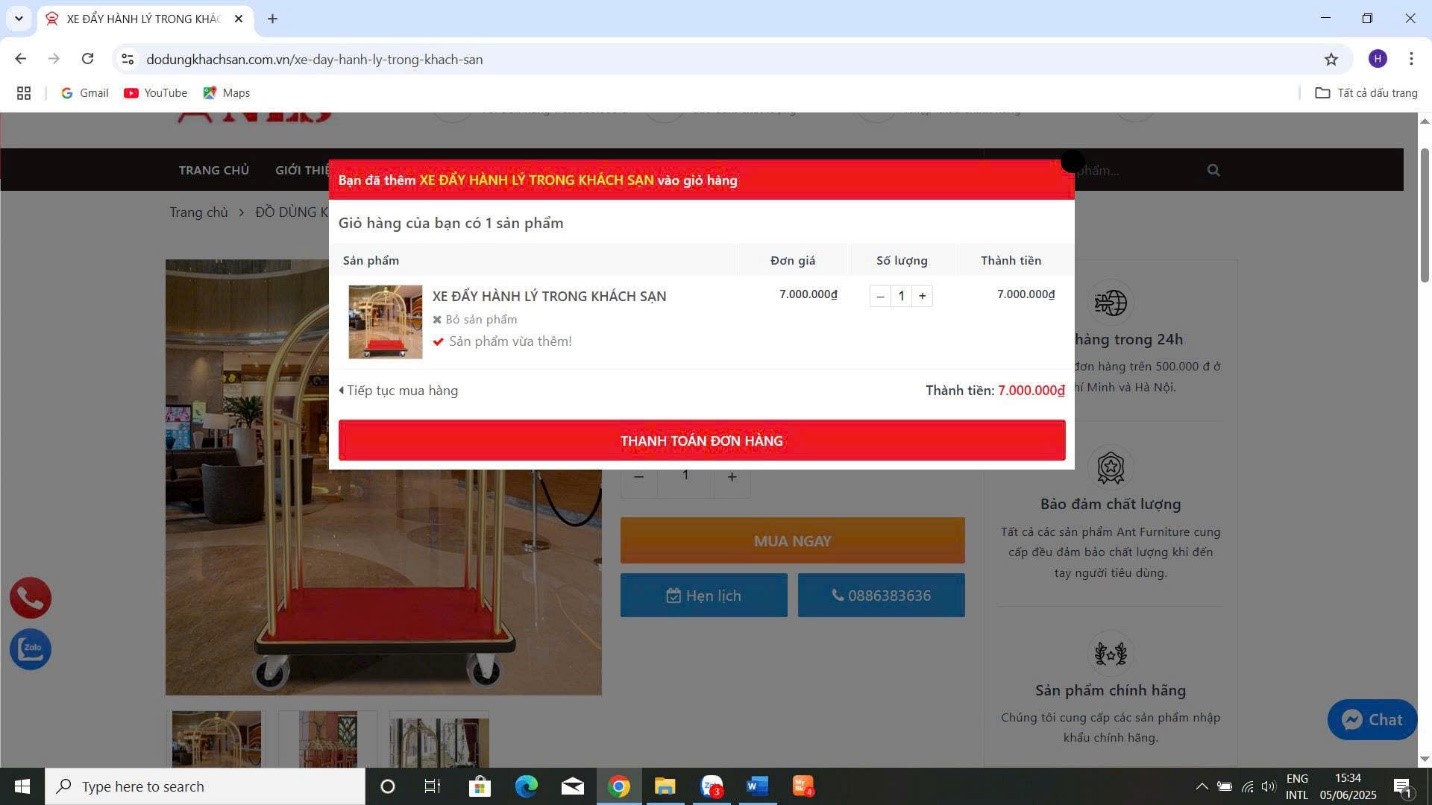1432x805 pixels.
Task: Click the THANH TOÁN ĐƠN HÀNG button
Action: point(700,440)
